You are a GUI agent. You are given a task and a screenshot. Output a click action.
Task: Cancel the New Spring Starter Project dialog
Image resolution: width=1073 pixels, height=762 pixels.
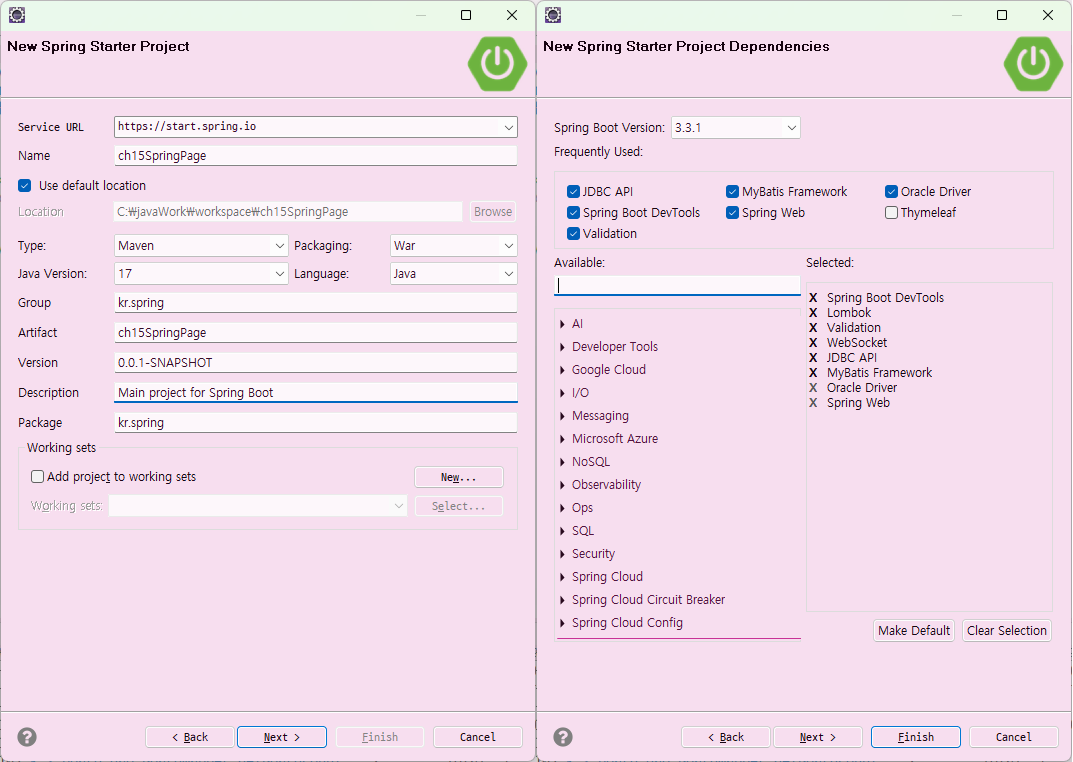pyautogui.click(x=478, y=737)
